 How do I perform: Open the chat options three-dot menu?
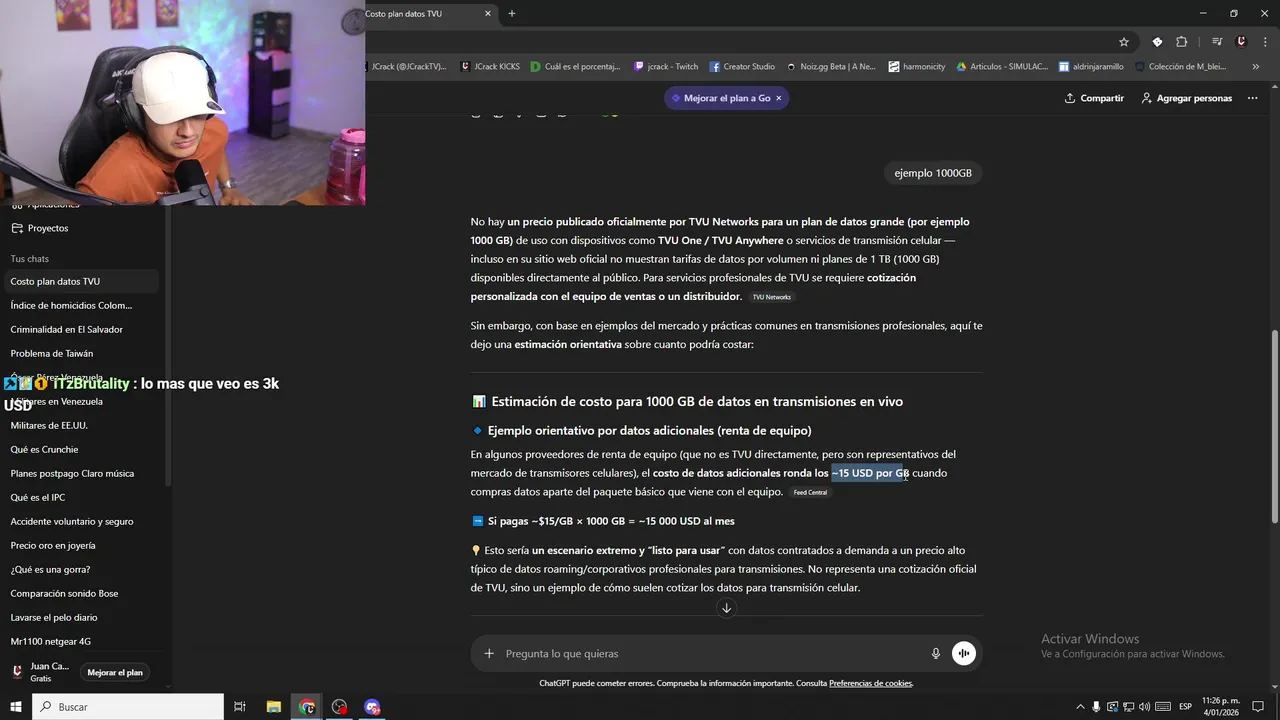click(x=1252, y=98)
